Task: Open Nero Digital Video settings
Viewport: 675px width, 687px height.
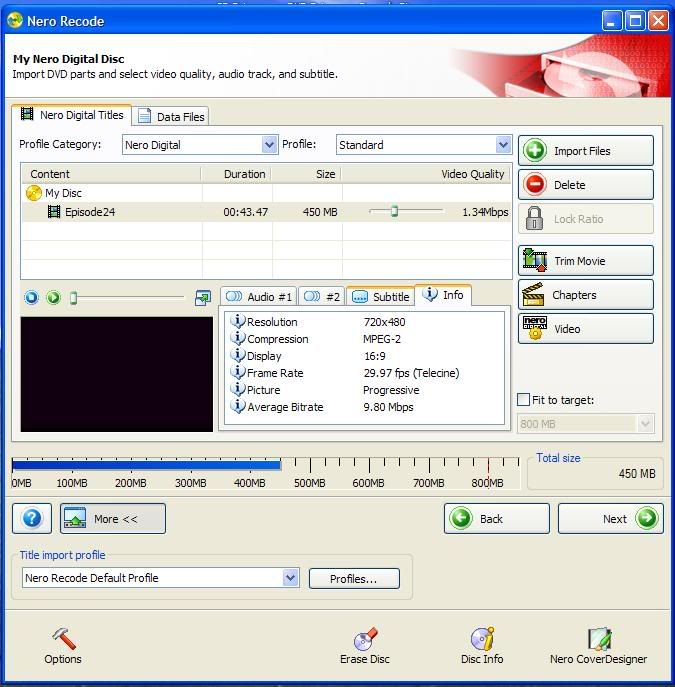Action: coord(586,329)
